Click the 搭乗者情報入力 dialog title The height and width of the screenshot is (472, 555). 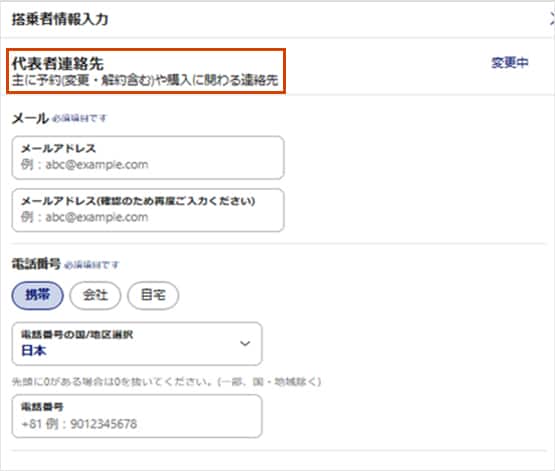tap(60, 19)
